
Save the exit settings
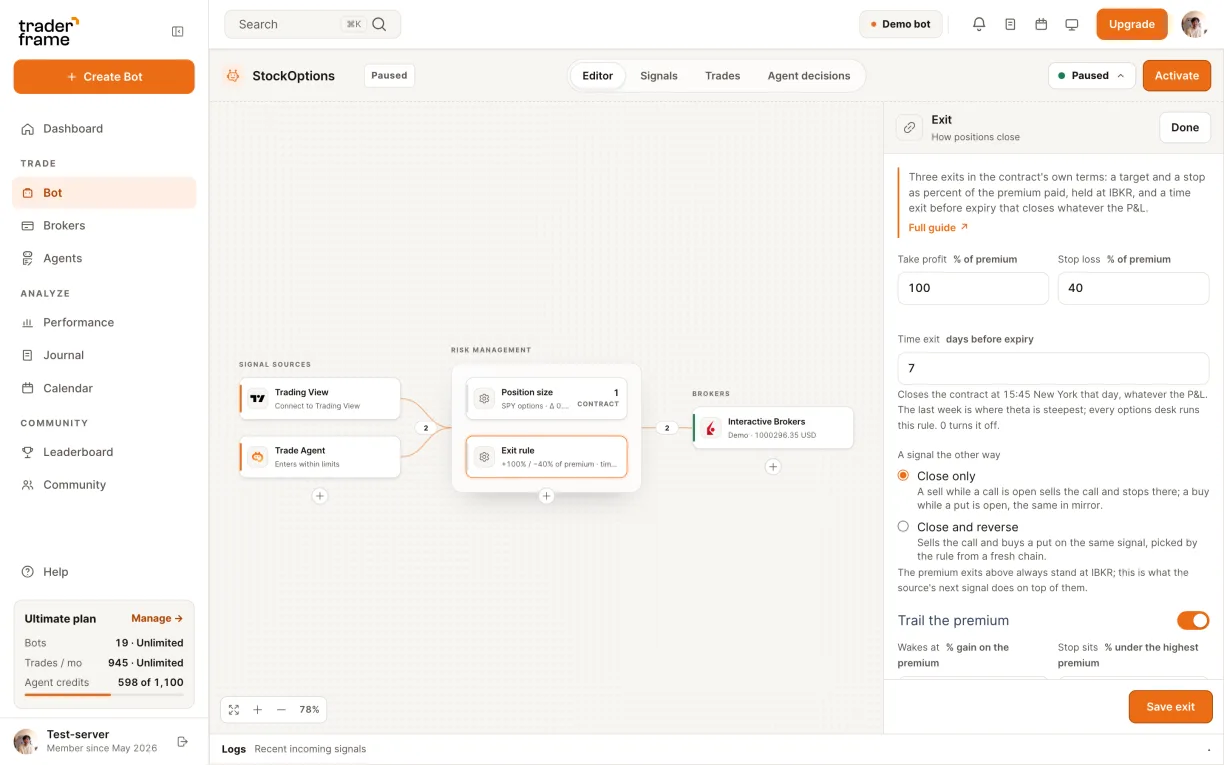[1170, 707]
